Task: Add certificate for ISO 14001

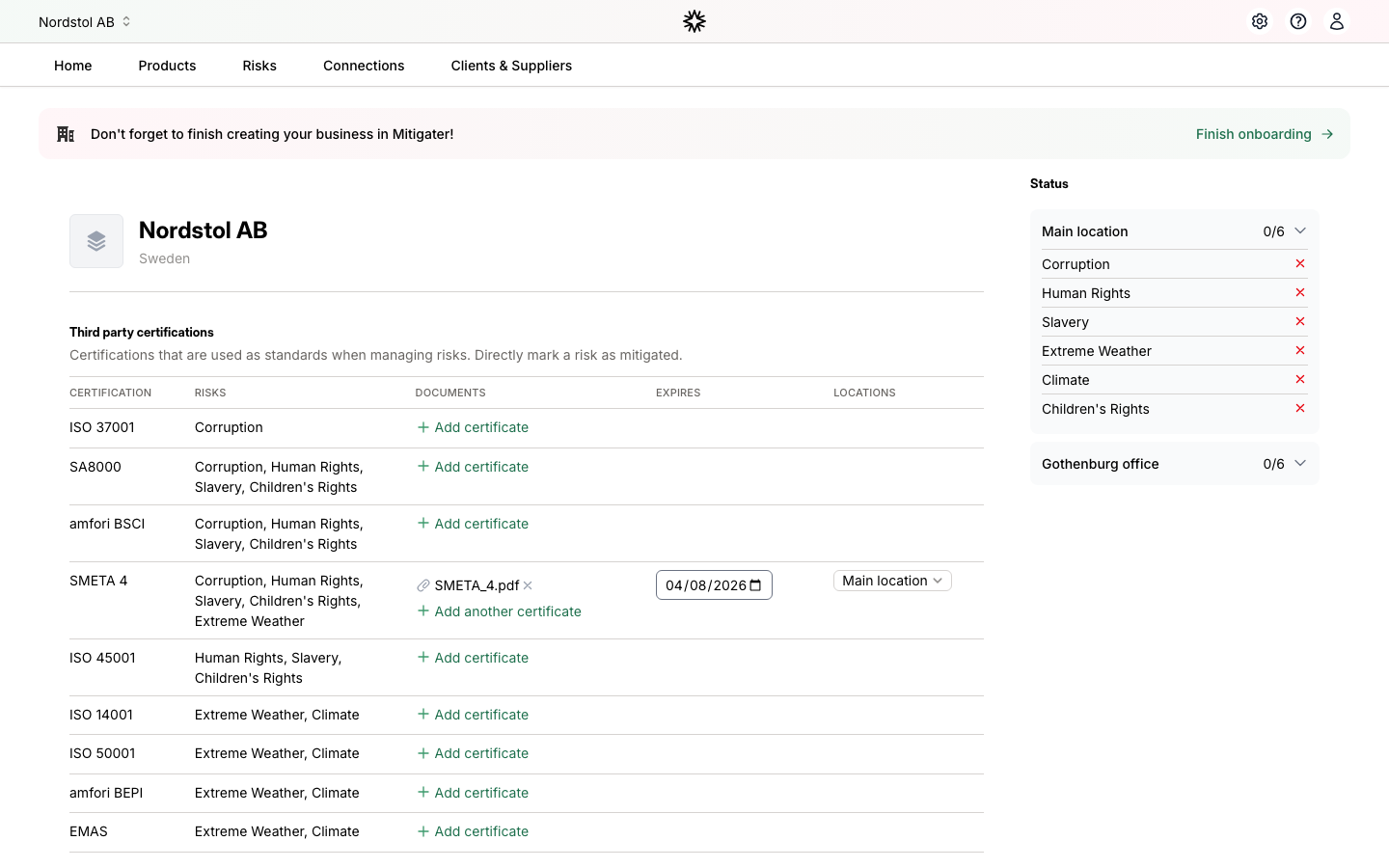Action: tap(473, 715)
